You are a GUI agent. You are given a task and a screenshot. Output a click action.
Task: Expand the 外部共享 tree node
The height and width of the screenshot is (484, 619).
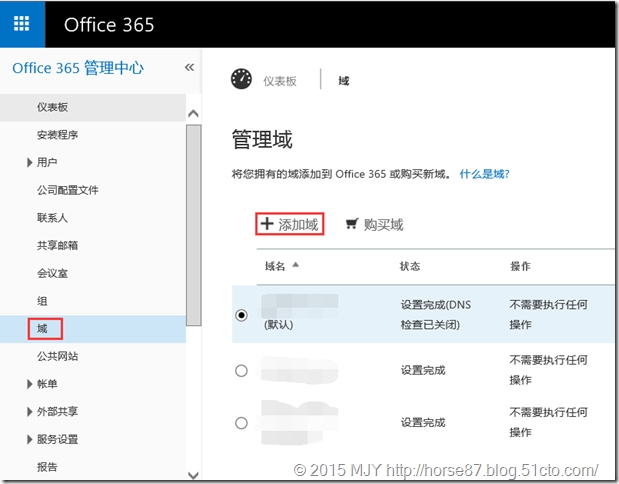tap(30, 412)
